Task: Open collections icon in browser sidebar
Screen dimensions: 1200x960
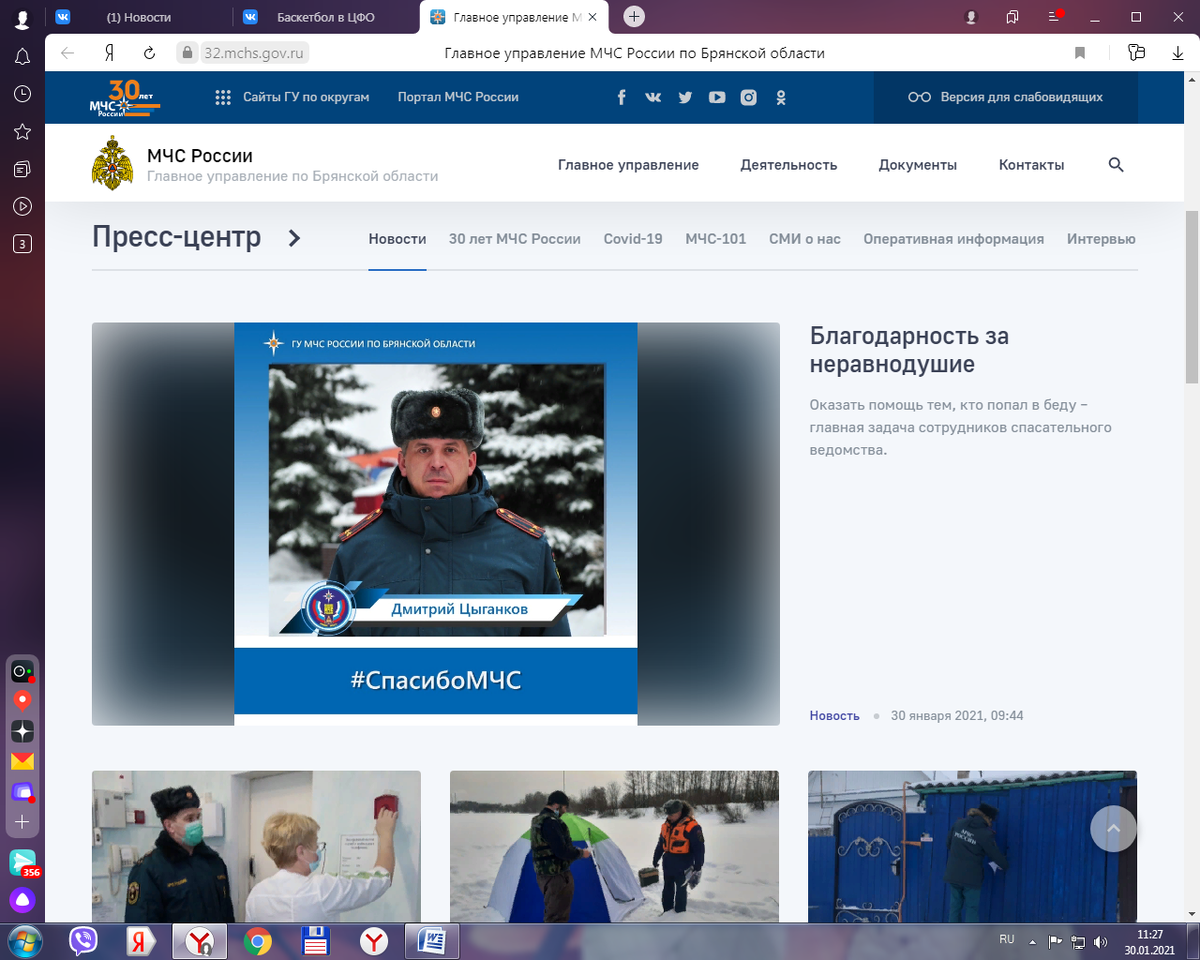Action: click(x=22, y=169)
